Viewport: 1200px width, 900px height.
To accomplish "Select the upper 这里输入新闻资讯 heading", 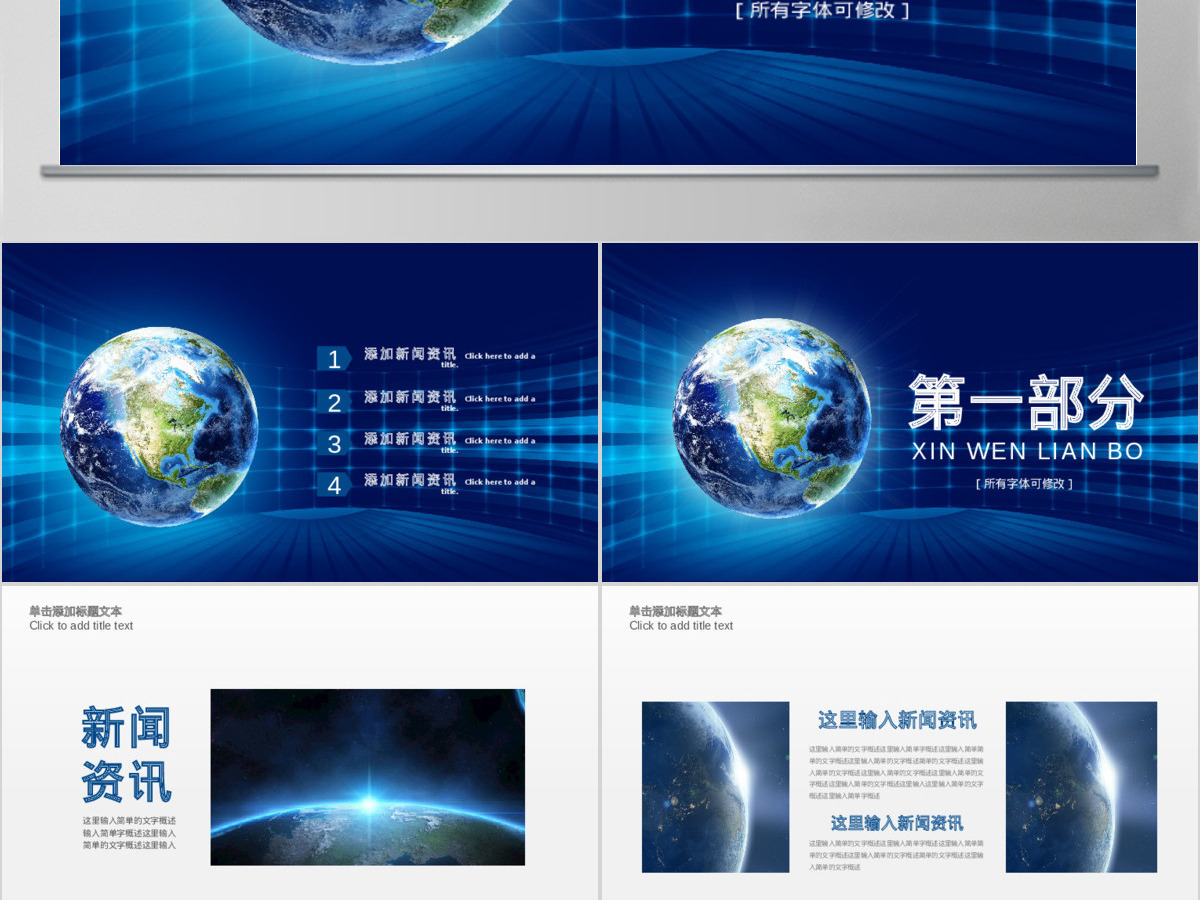I will tap(897, 720).
